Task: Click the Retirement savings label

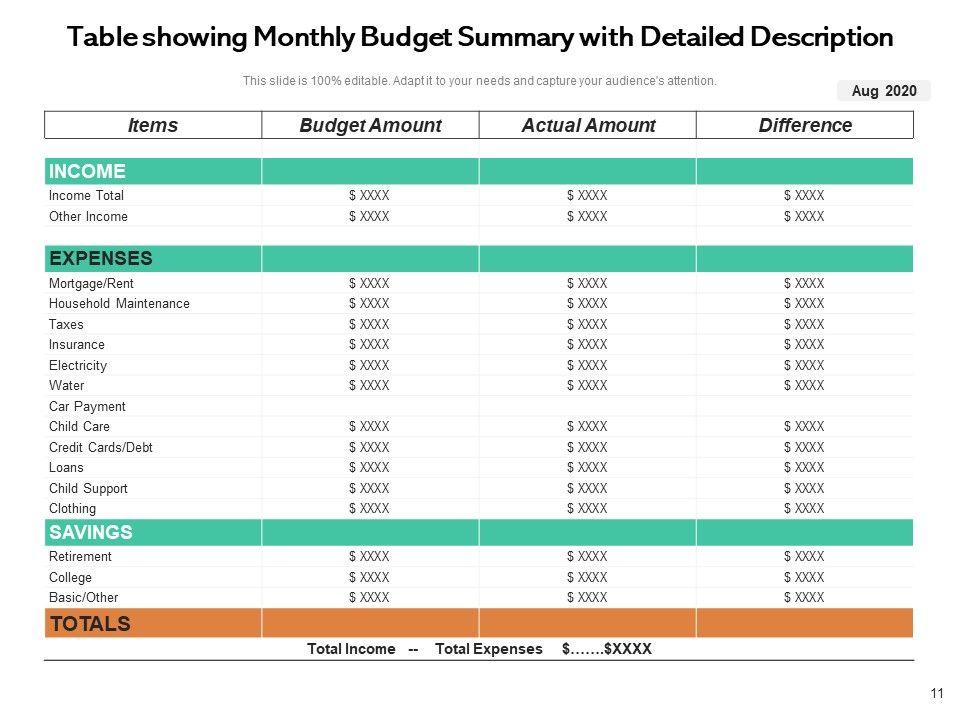Action: pos(80,557)
